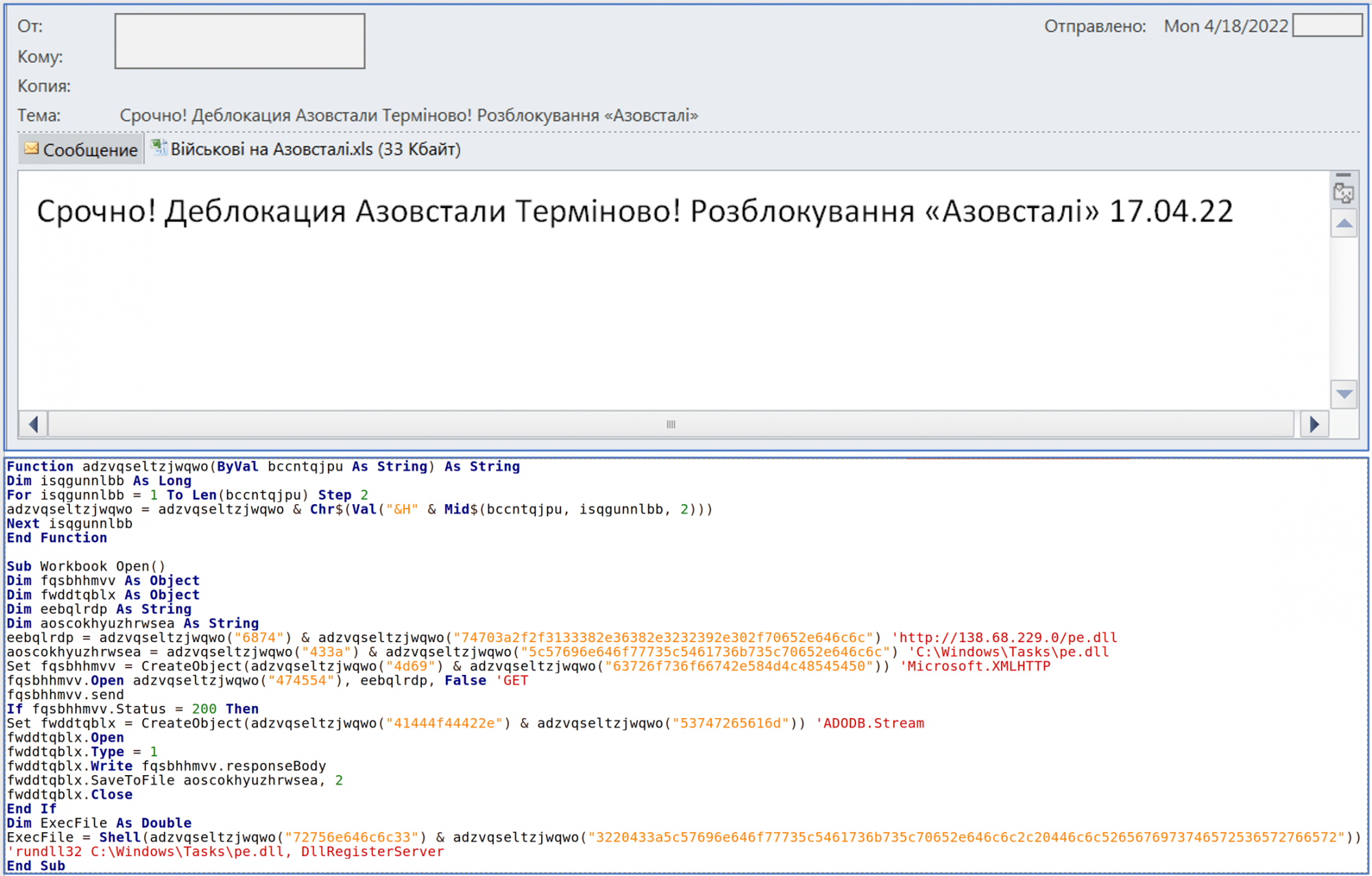This screenshot has width=1372, height=876.
Task: Open the Військові на Азовсталі.xls attachment tab
Action: (x=315, y=149)
